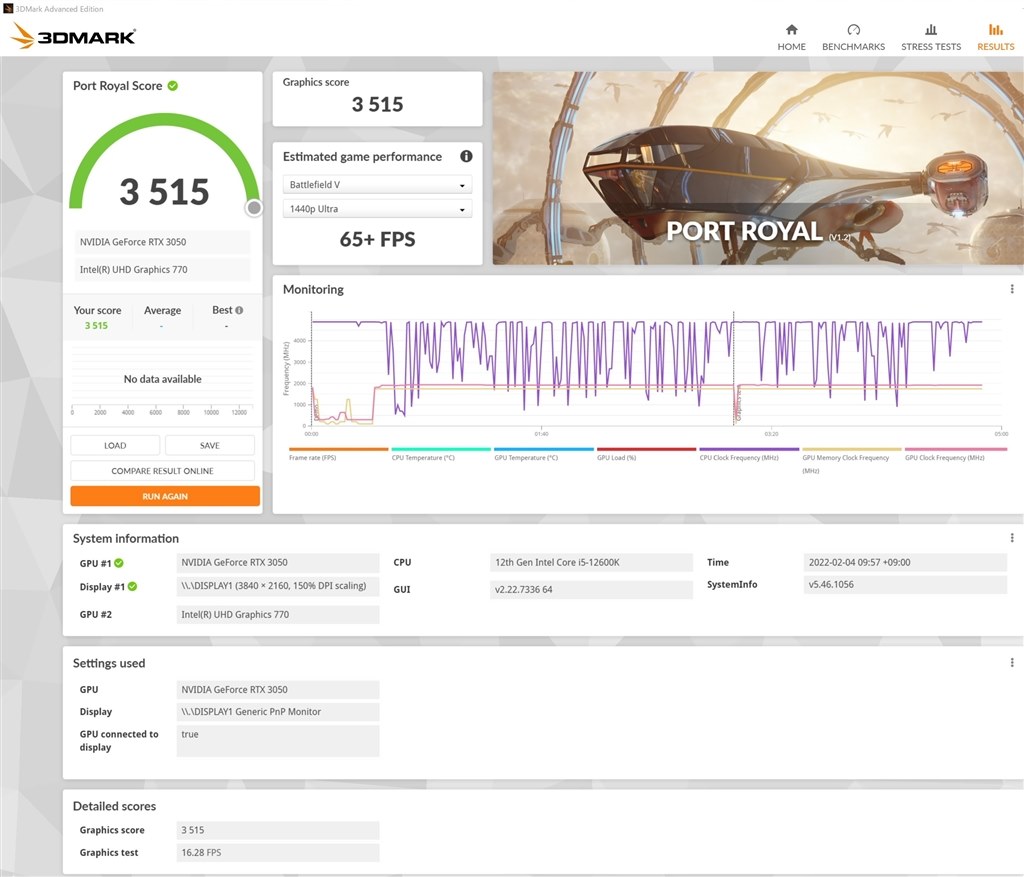Open the Settings used three-dot menu
This screenshot has width=1024, height=877.
click(x=1012, y=662)
